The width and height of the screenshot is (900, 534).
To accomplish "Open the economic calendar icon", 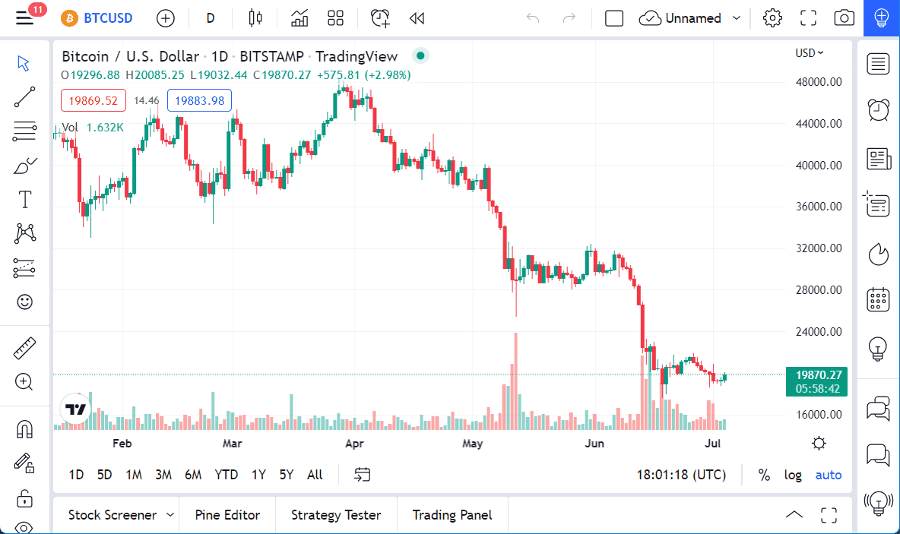I will pyautogui.click(x=878, y=299).
